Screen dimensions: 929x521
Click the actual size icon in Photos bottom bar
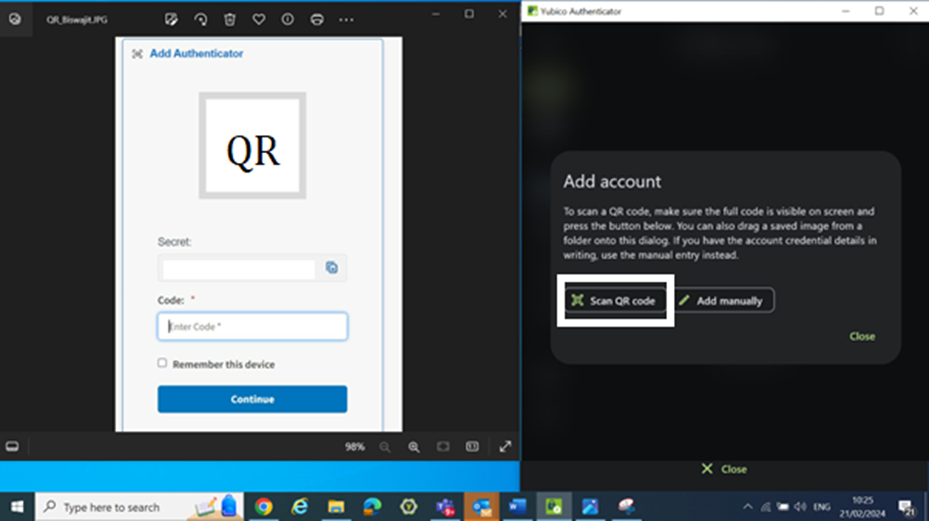(472, 446)
